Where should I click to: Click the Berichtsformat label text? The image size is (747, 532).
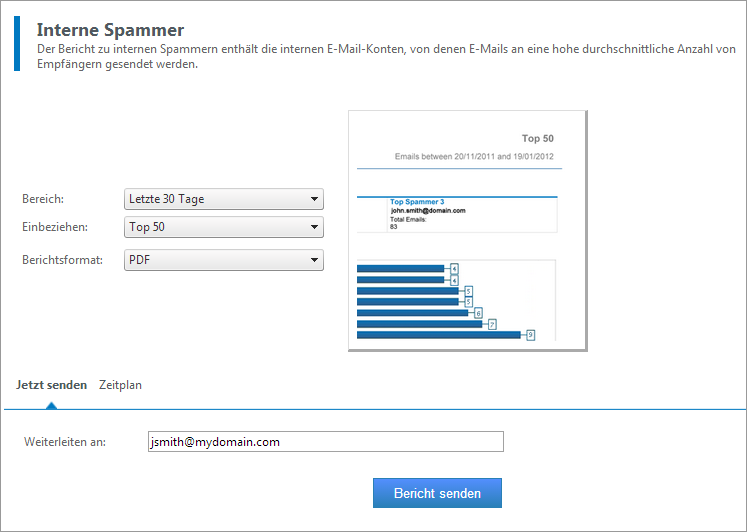point(62,260)
